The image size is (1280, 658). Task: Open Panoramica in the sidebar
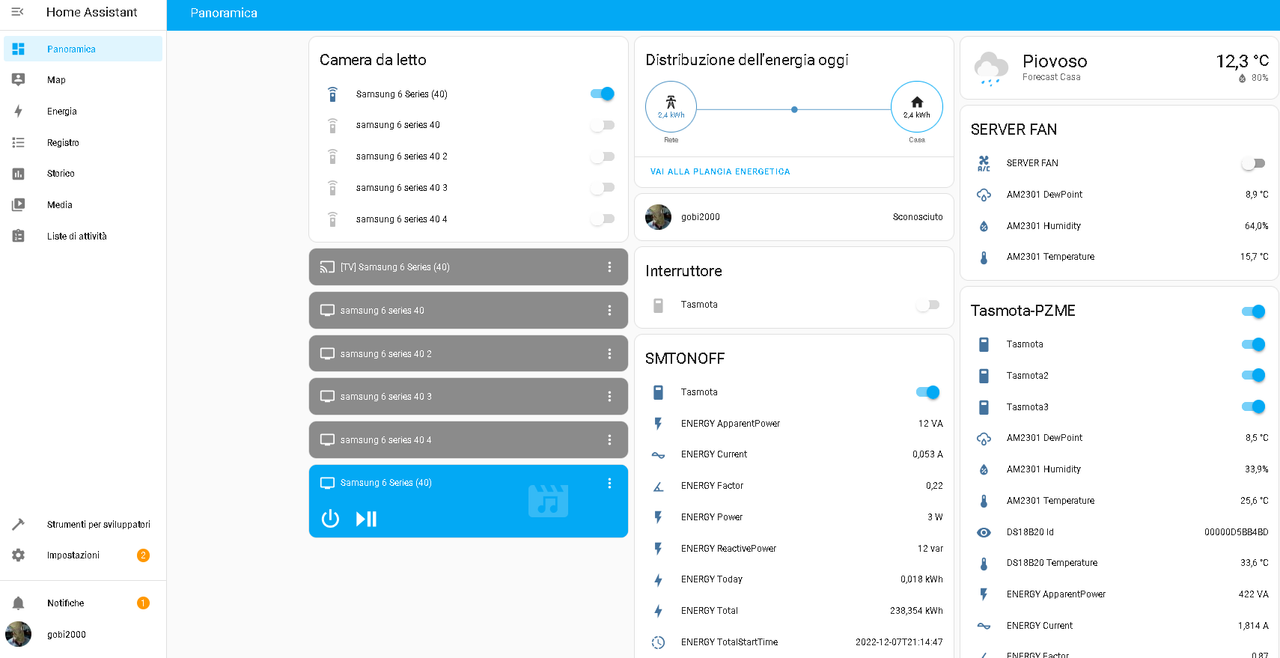[x=83, y=49]
